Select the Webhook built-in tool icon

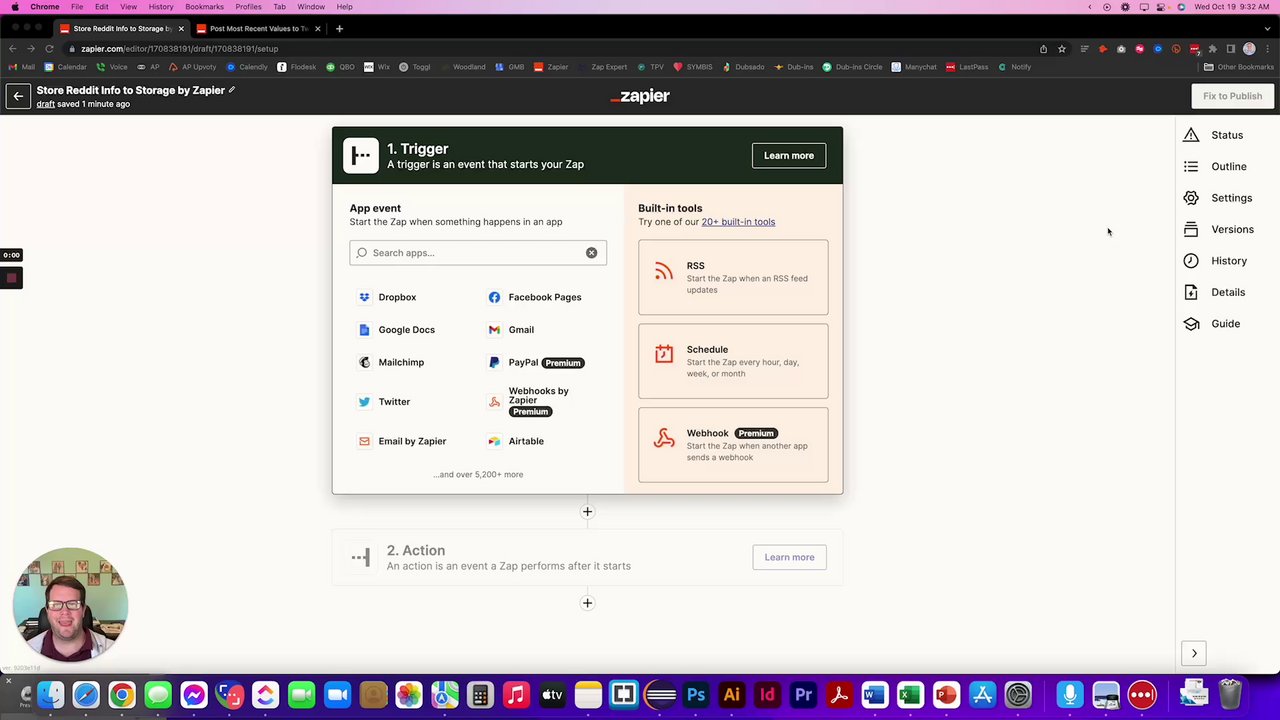coord(664,438)
